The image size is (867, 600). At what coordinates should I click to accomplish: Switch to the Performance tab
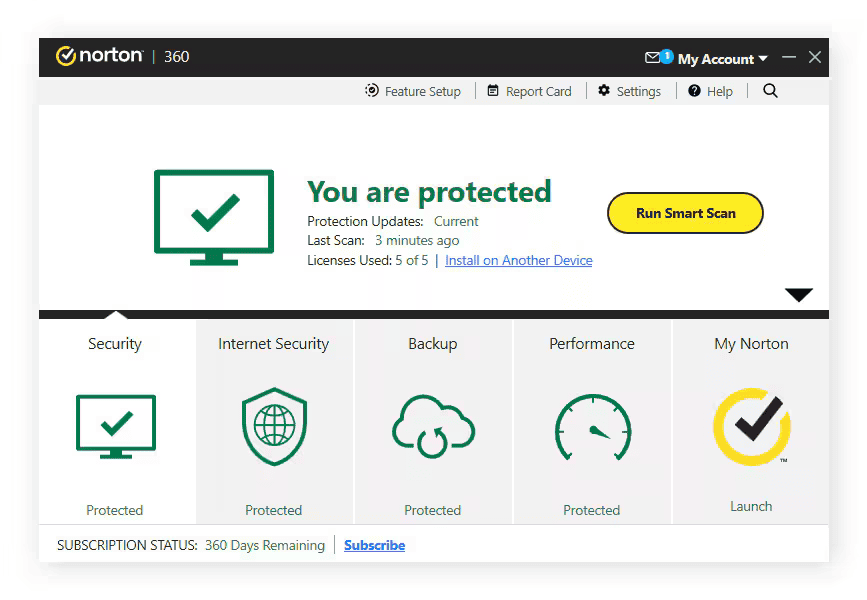pyautogui.click(x=592, y=343)
